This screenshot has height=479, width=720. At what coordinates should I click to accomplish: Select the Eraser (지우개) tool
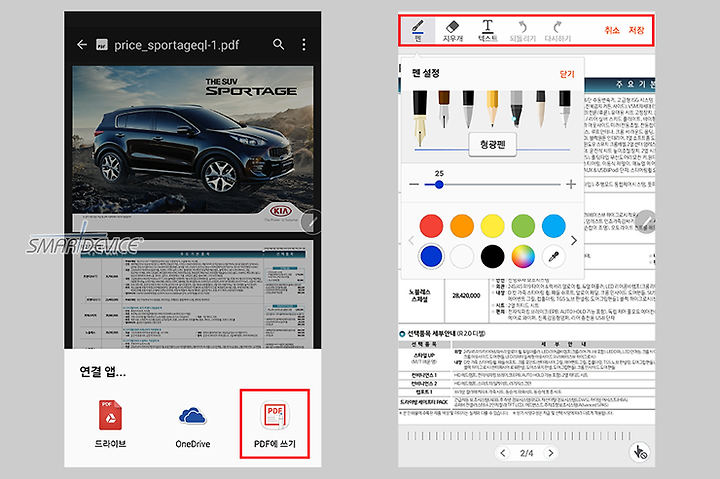coord(453,30)
